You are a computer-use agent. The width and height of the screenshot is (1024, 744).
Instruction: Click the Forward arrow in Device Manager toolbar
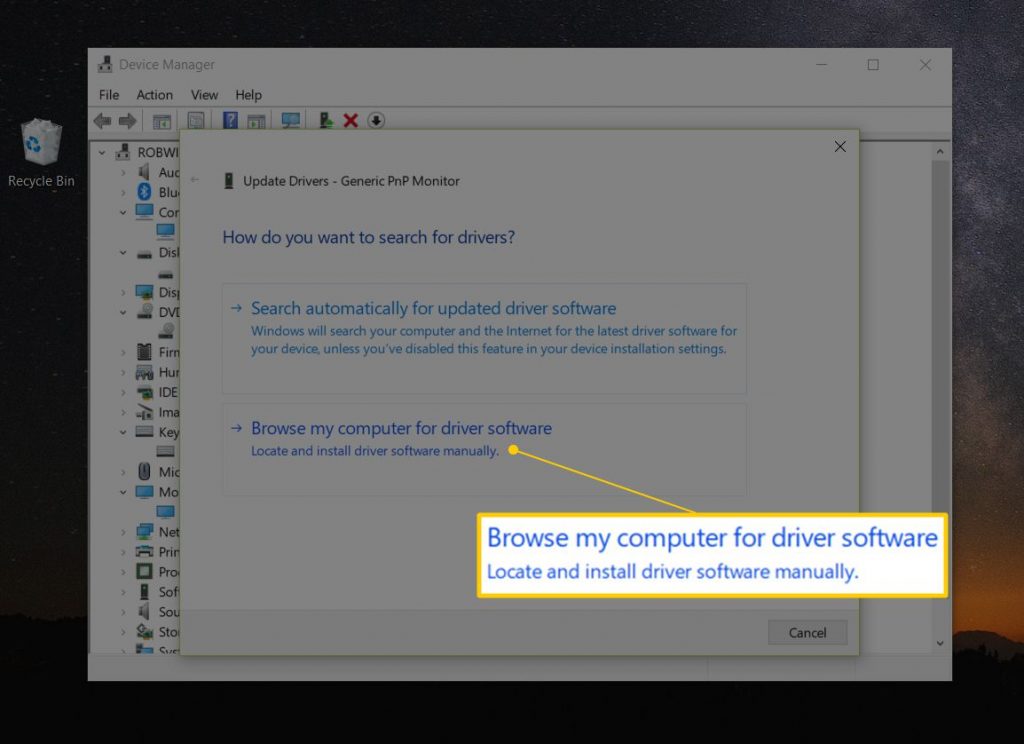pos(127,121)
